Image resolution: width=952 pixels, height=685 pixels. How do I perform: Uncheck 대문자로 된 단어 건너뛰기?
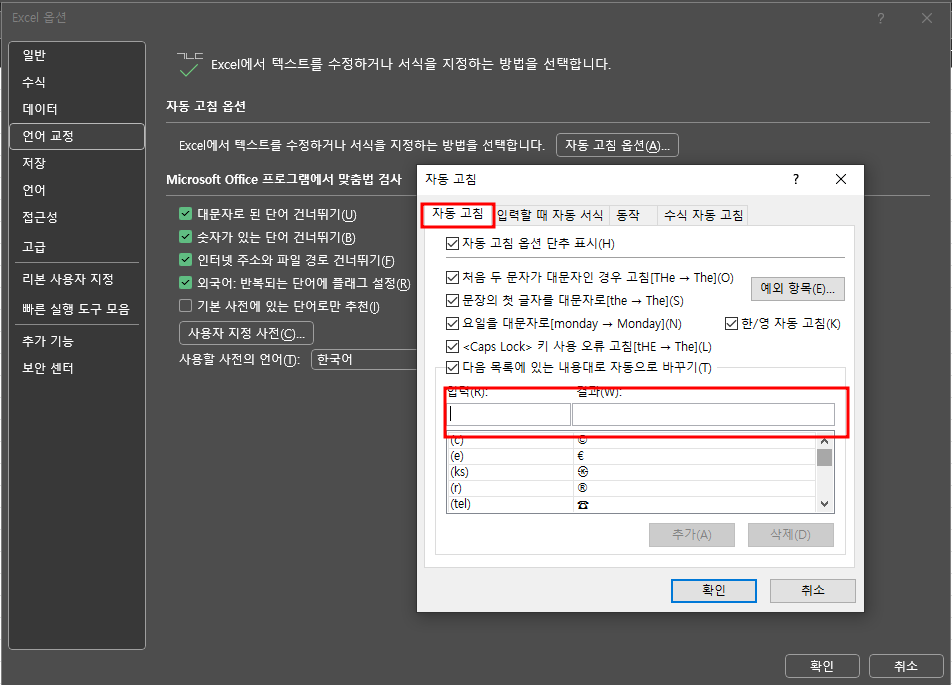(x=186, y=214)
